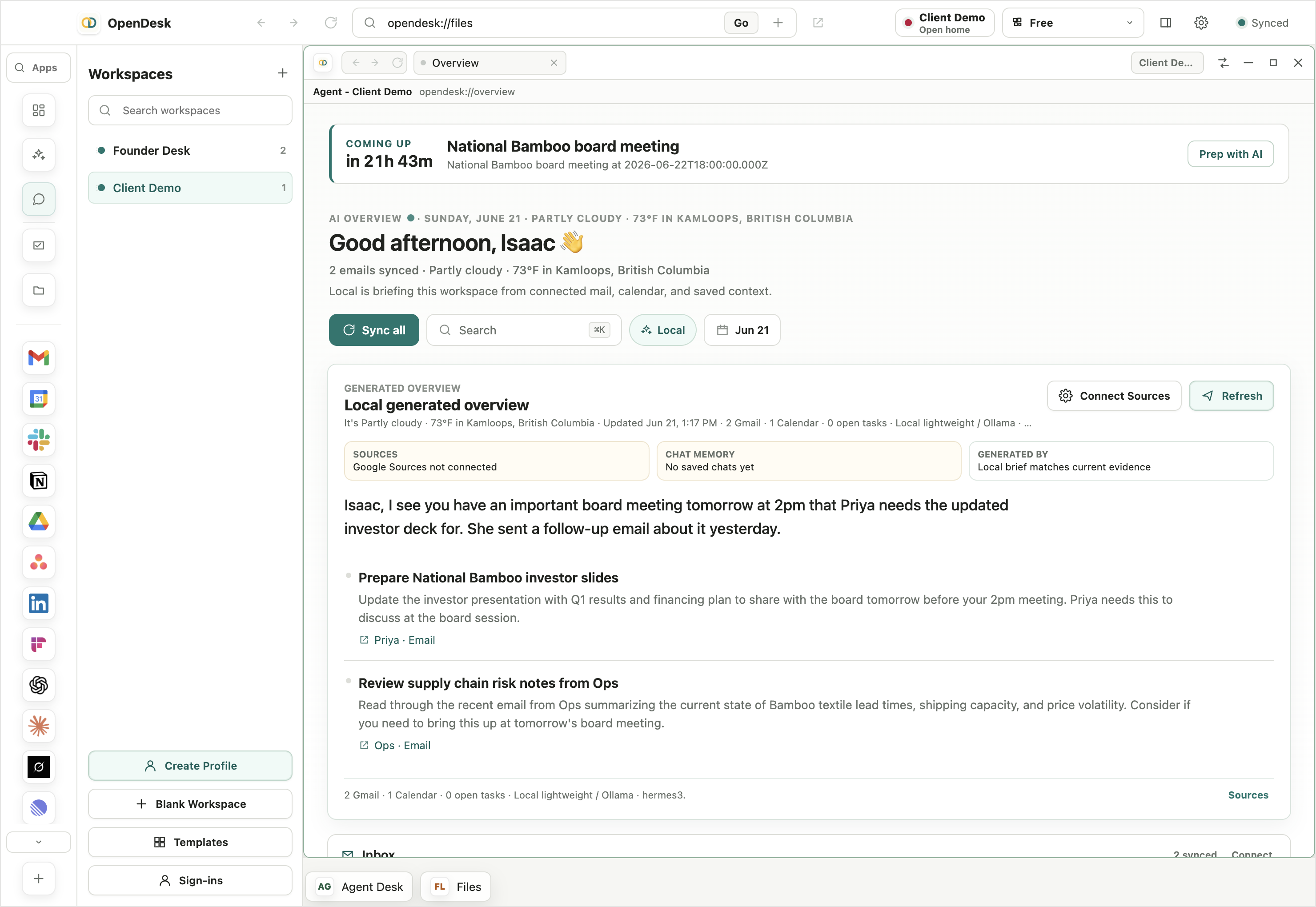This screenshot has width=1316, height=907.
Task: Click the Sources not connected card
Action: click(496, 461)
